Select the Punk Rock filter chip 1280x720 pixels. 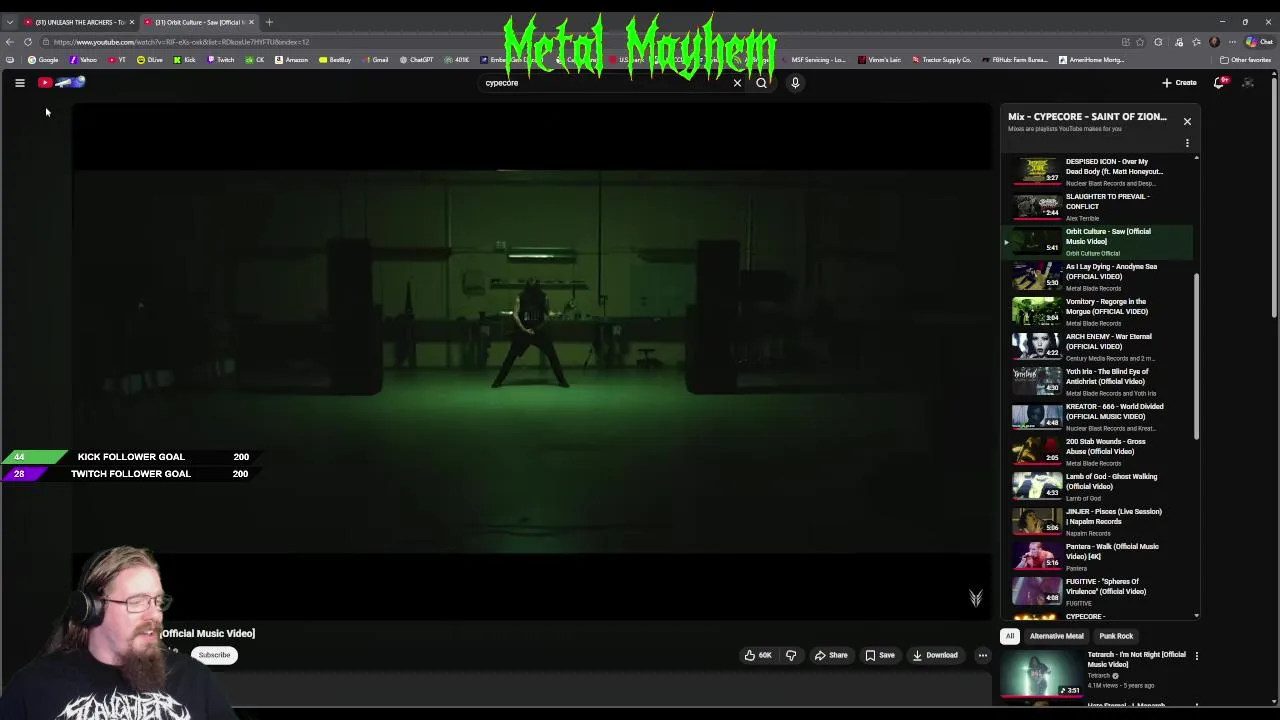[1116, 636]
